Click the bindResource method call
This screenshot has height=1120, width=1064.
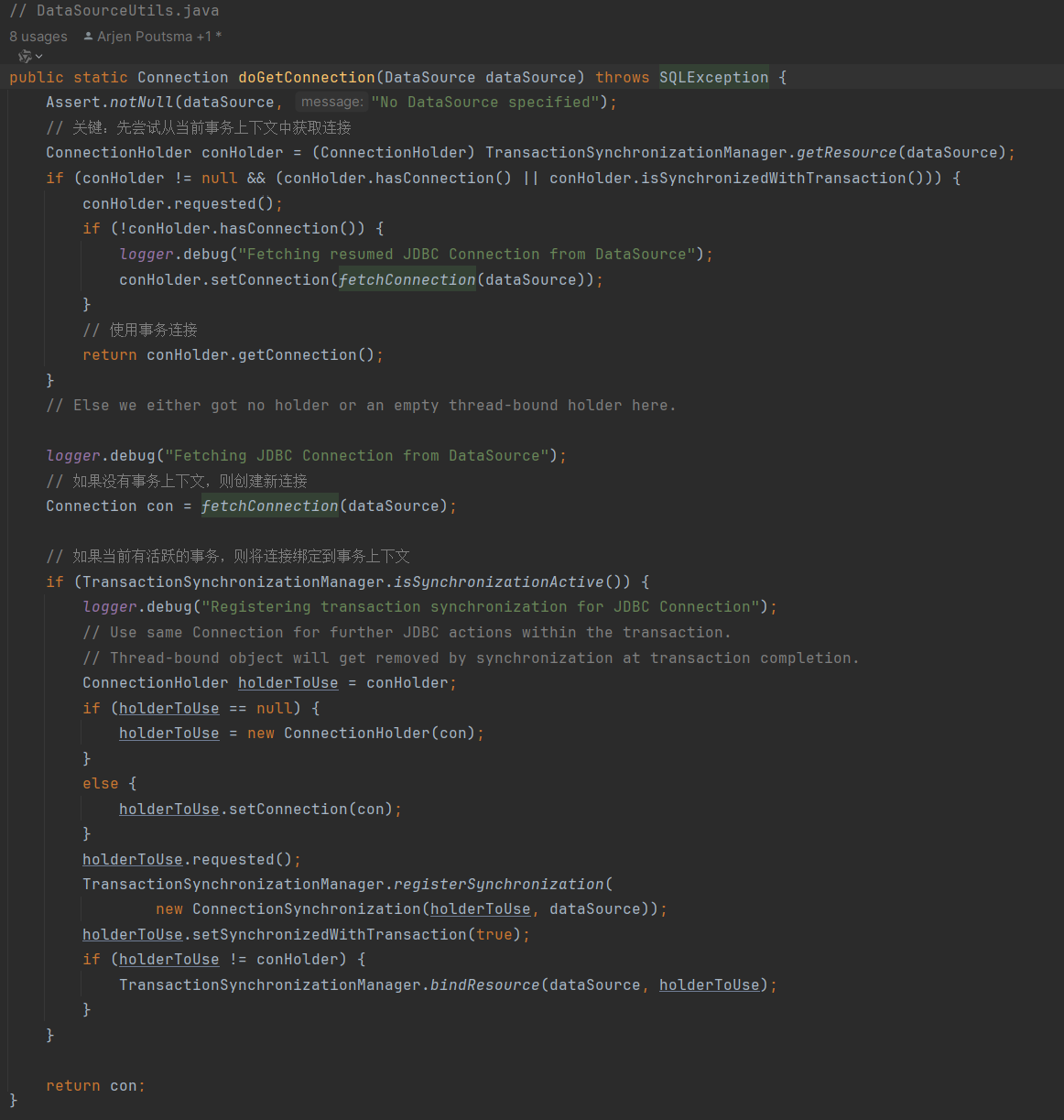coord(485,985)
